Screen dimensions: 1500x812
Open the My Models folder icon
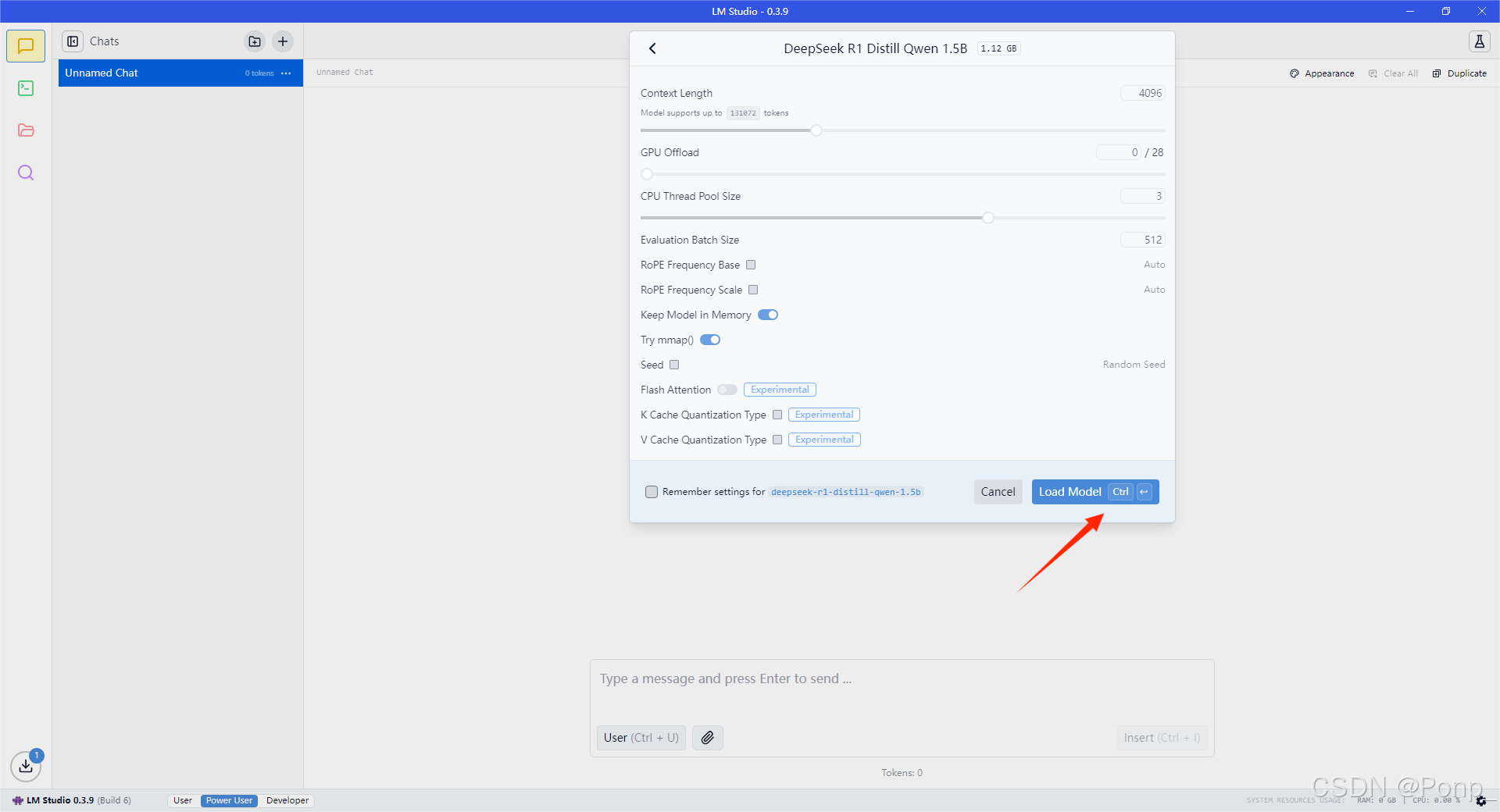coord(26,130)
